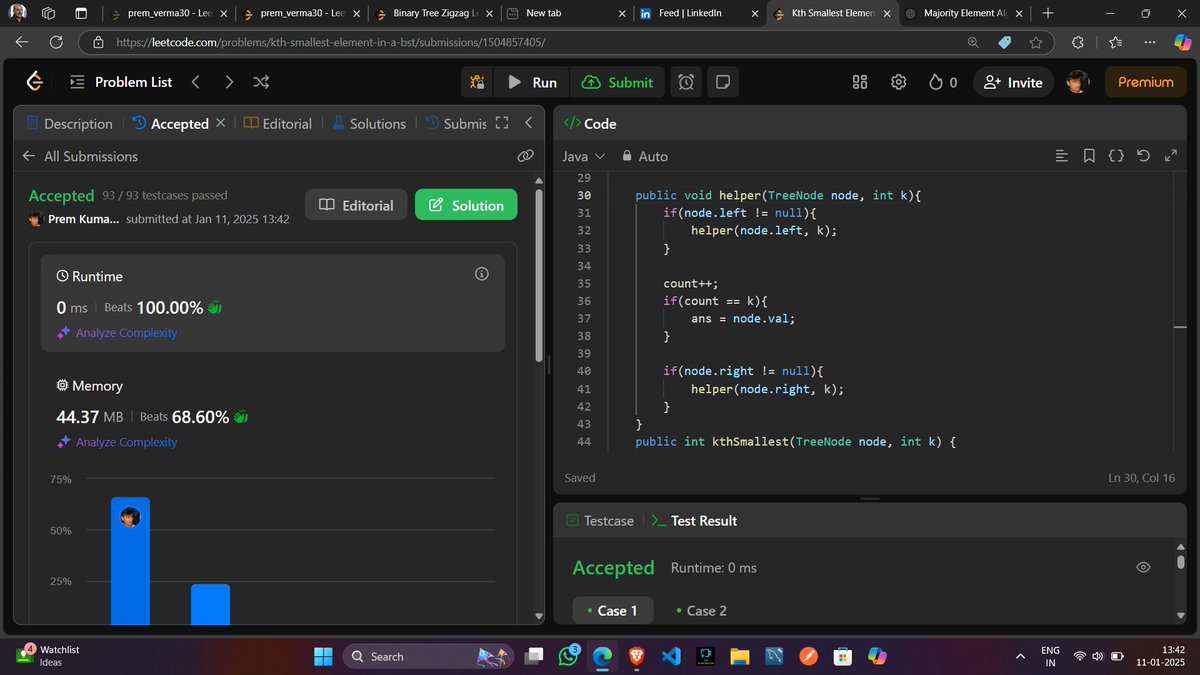Open LeetCode settings gear

[x=898, y=82]
